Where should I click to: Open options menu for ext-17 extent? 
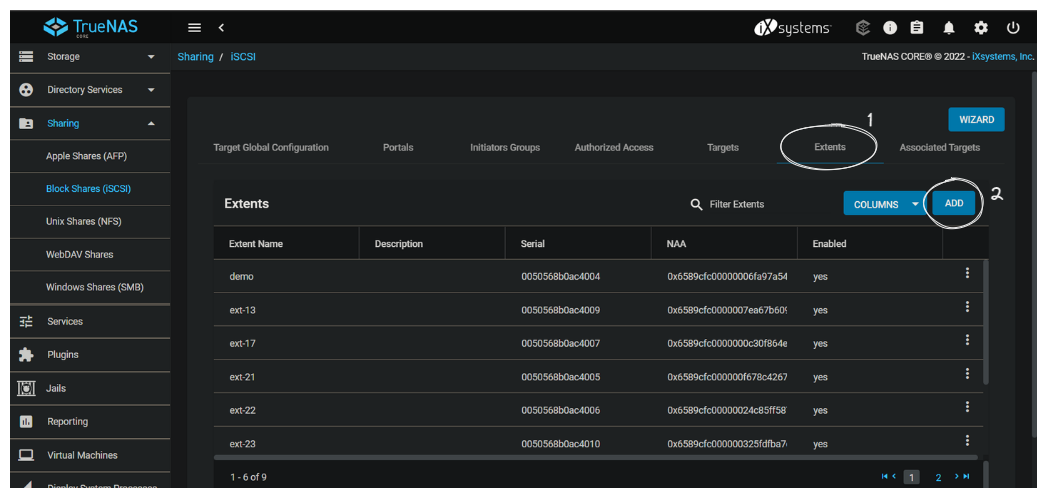[967, 340]
